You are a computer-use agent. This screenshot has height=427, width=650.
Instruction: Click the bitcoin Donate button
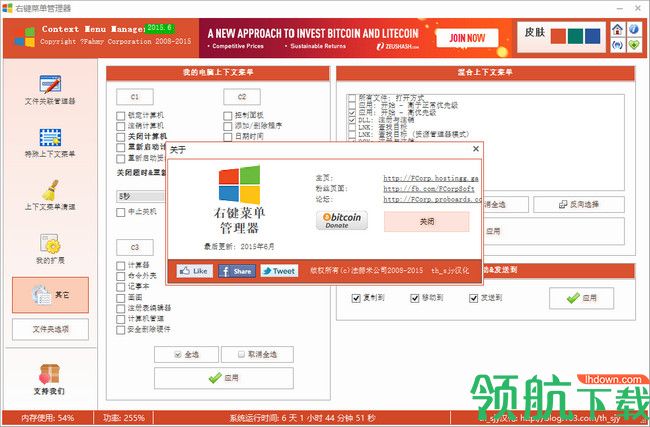point(342,220)
